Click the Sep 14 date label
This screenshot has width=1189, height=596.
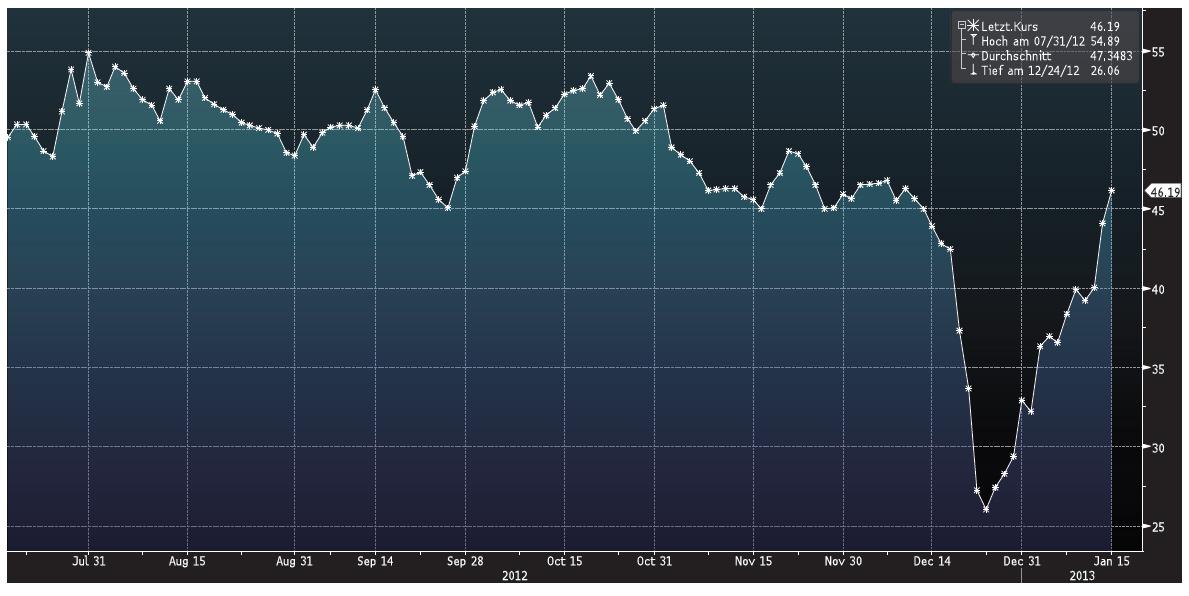[375, 562]
